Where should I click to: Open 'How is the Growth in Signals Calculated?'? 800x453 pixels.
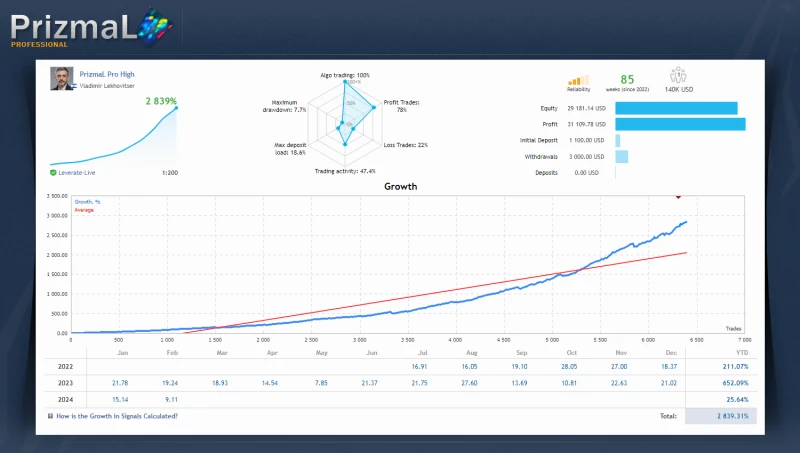(117, 416)
